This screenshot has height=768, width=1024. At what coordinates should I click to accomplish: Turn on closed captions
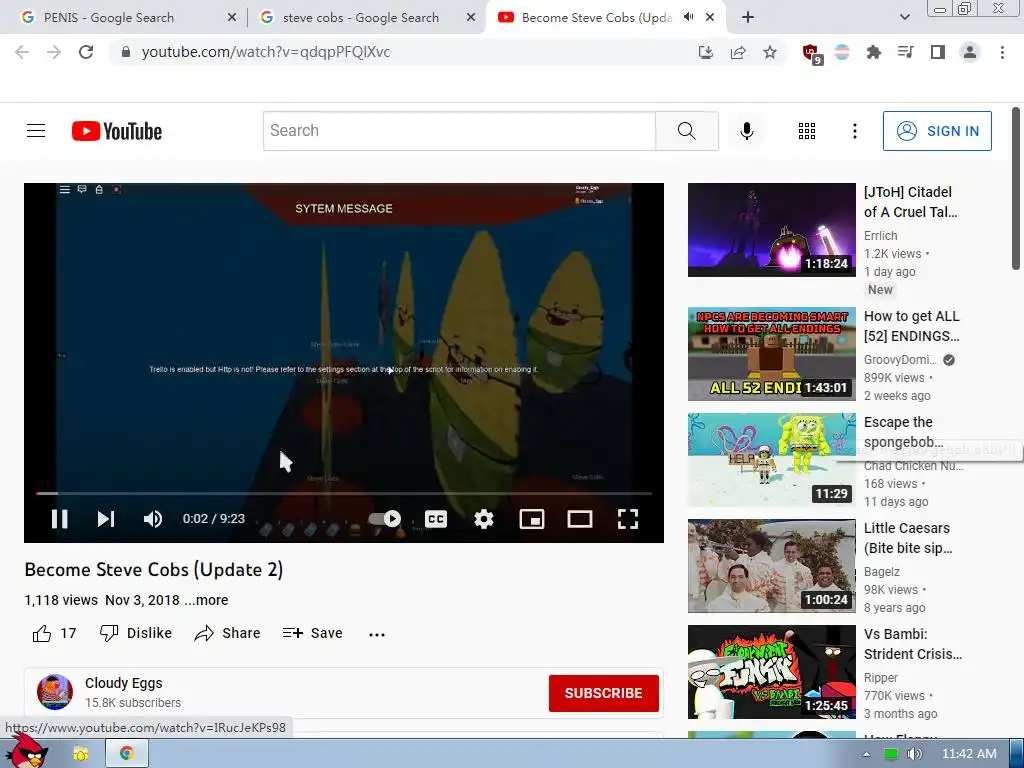[436, 519]
